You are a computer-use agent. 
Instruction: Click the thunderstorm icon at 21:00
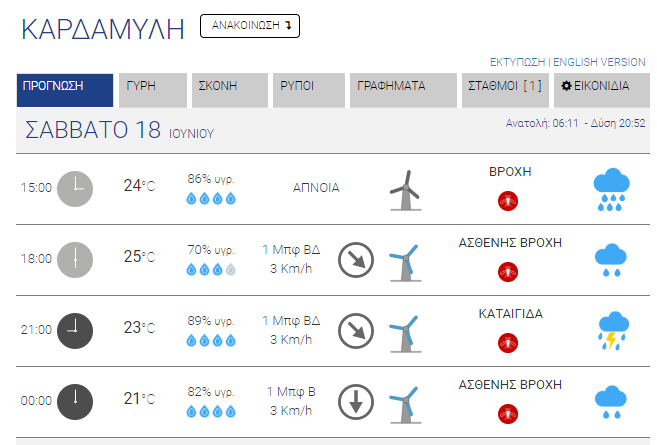613,331
